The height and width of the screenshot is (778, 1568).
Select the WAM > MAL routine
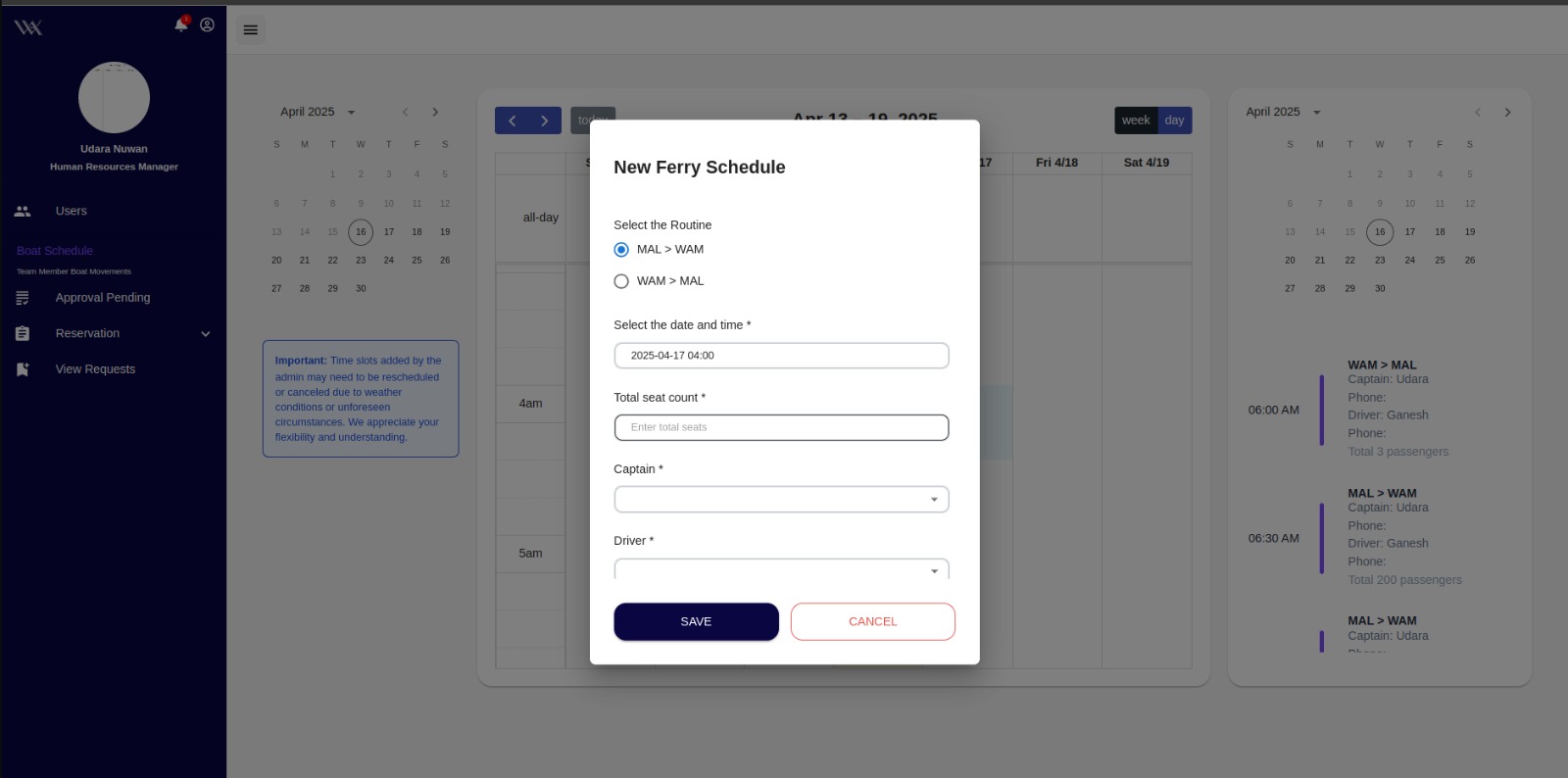click(x=621, y=281)
